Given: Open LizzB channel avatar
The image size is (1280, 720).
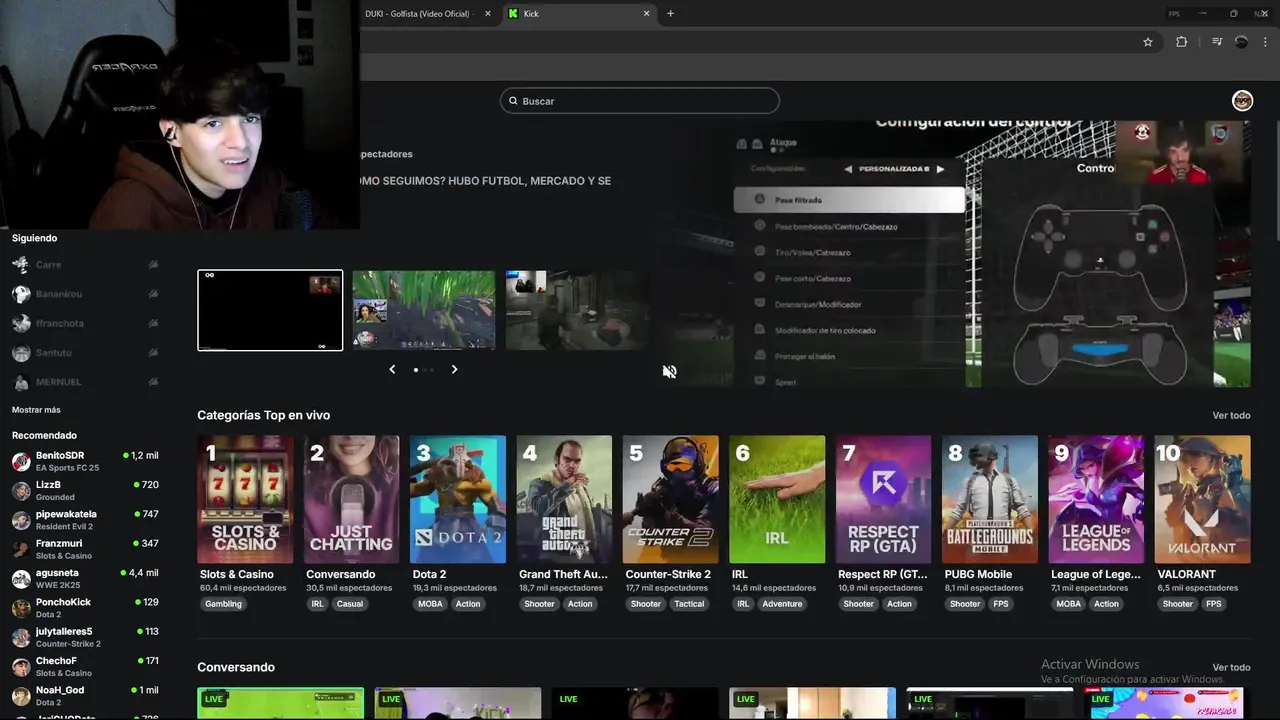Looking at the screenshot, I should pos(21,491).
